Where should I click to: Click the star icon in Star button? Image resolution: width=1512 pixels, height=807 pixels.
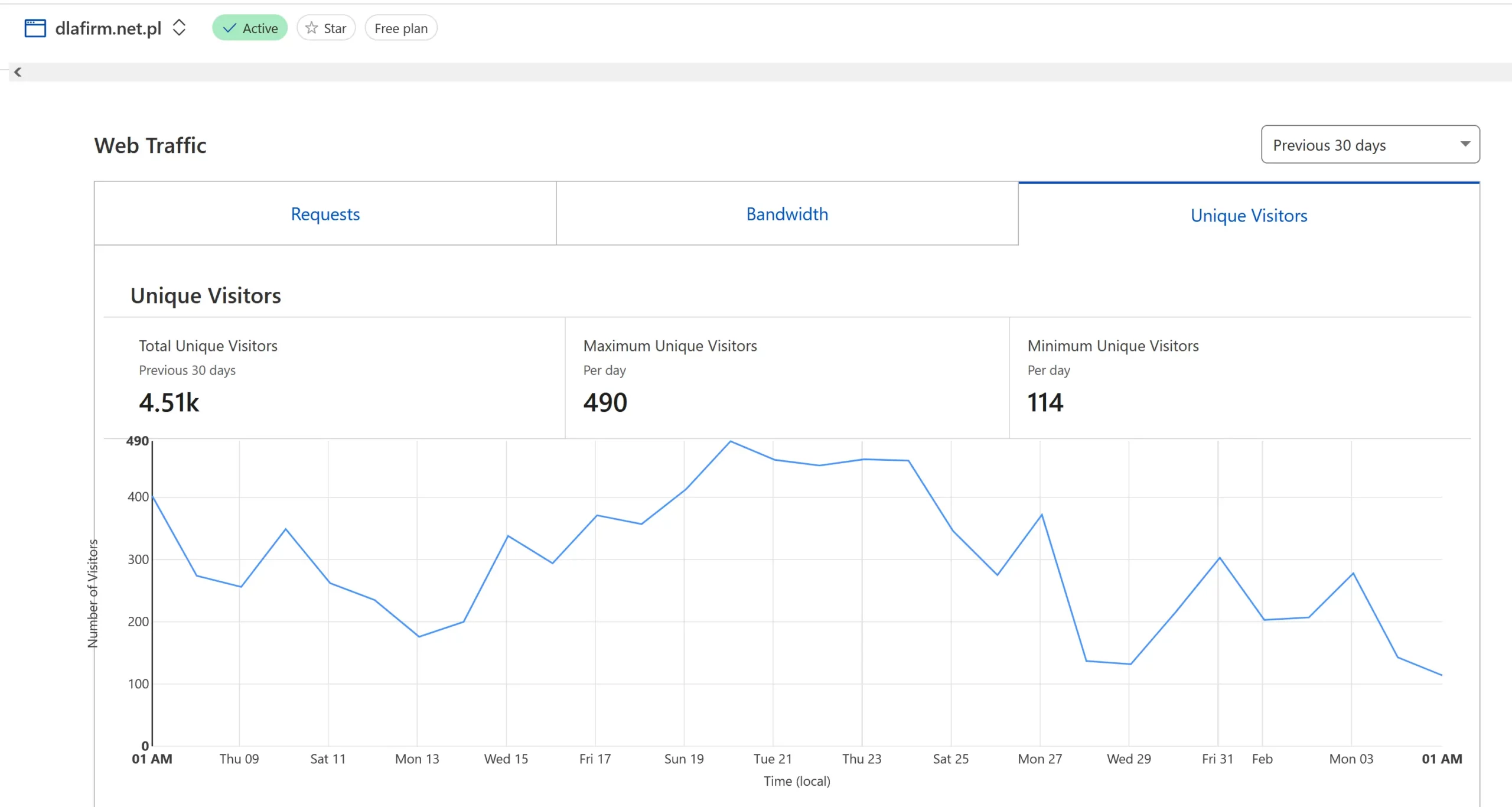[311, 28]
